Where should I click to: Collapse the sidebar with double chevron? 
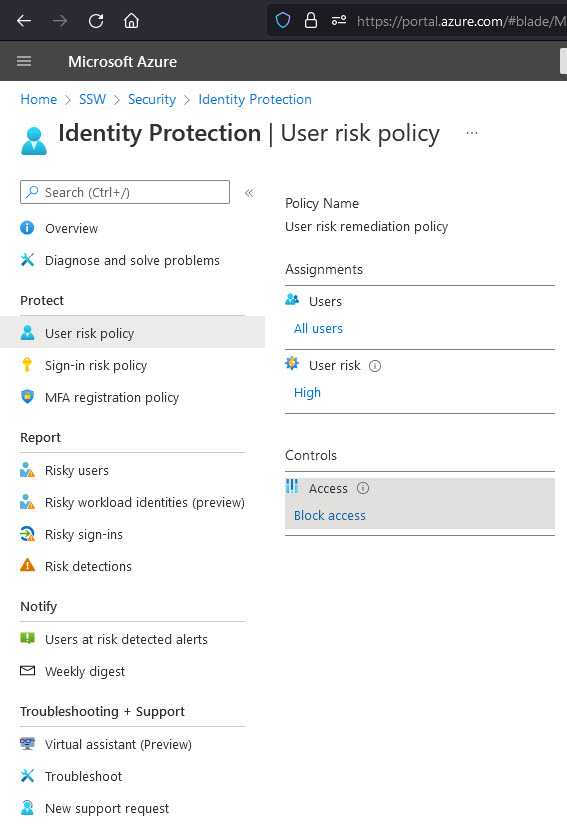coord(249,193)
